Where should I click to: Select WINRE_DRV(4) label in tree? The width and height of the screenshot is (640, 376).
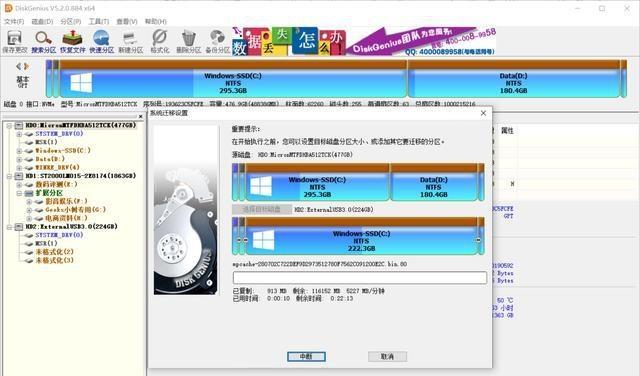57,168
